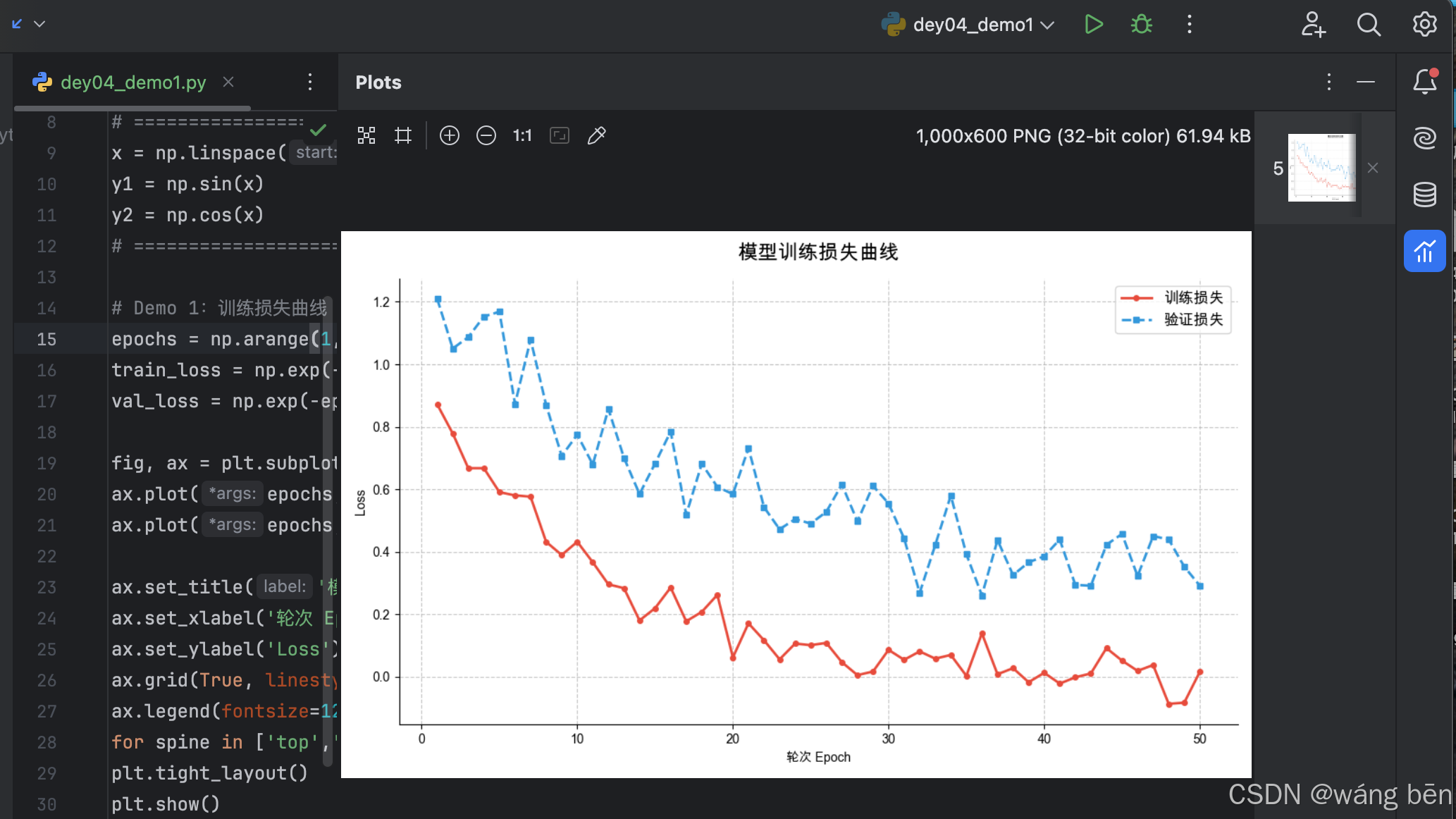Expand the dey04_demo1 run configuration dropdown
The height and width of the screenshot is (819, 1456).
point(1047,25)
